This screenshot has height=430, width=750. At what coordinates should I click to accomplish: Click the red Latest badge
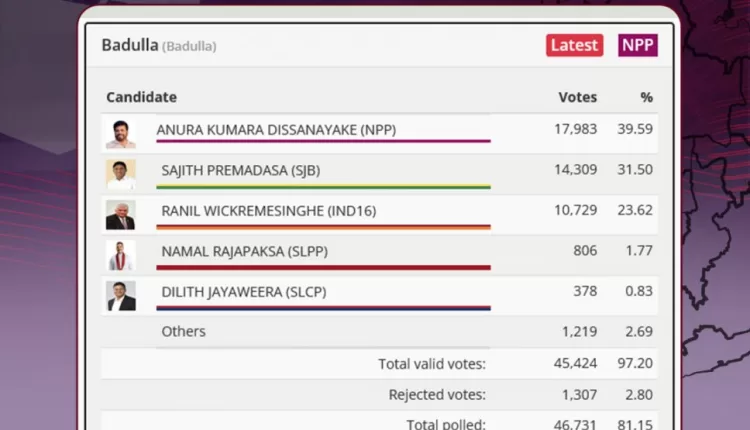click(x=574, y=45)
